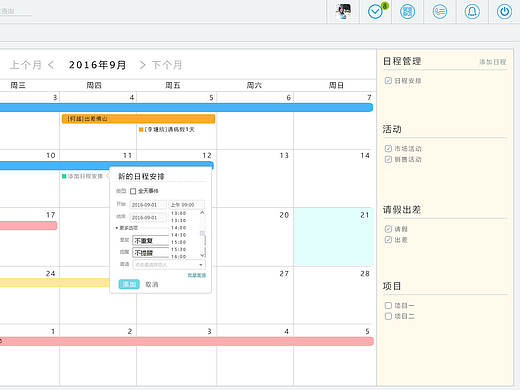Click 取消 to cancel the new schedule
Viewport: 520px width, 390px height.
click(x=152, y=284)
